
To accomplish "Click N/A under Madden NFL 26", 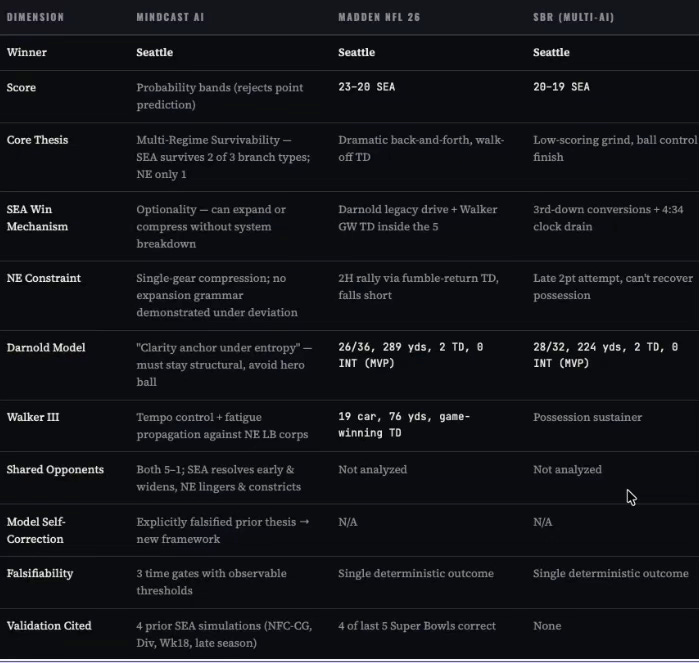I will (348, 522).
